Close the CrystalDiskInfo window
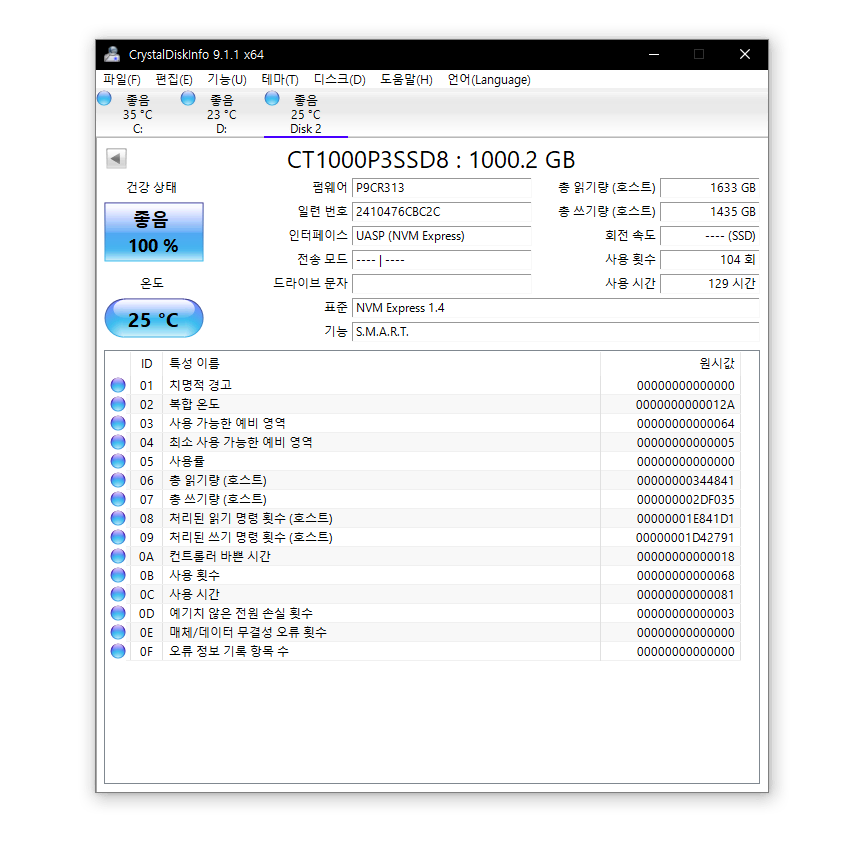The image size is (860, 860). (745, 54)
